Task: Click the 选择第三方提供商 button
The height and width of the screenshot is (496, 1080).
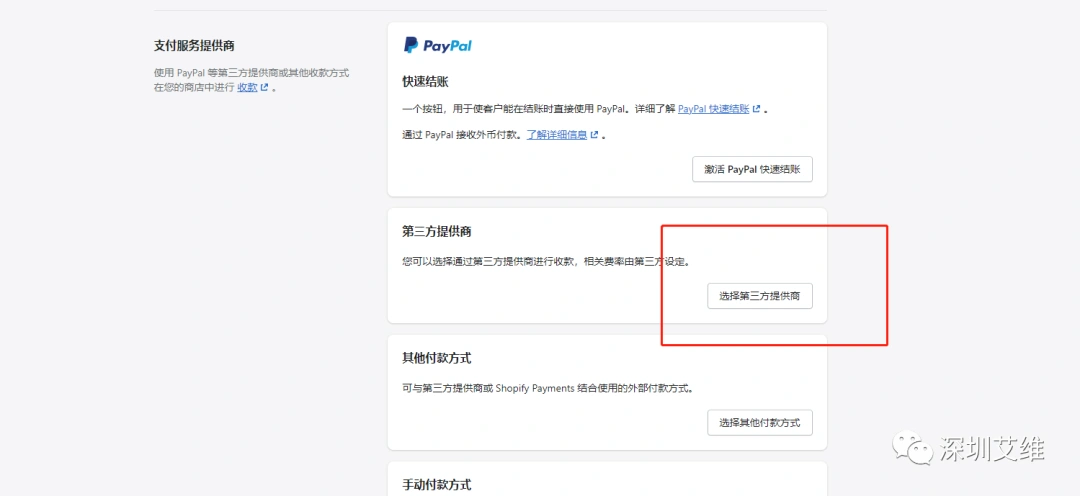Action: pos(760,296)
